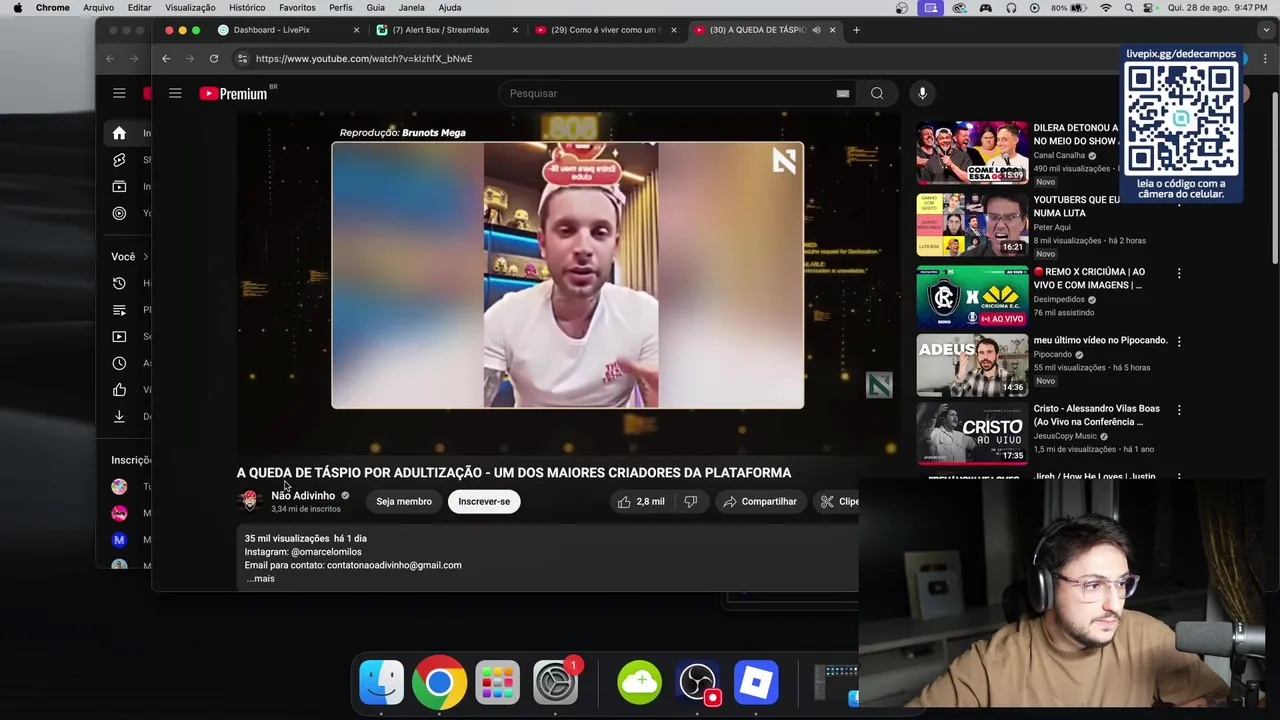Open on-screen keyboard in search box
Viewport: 1280px width, 720px height.
point(843,93)
